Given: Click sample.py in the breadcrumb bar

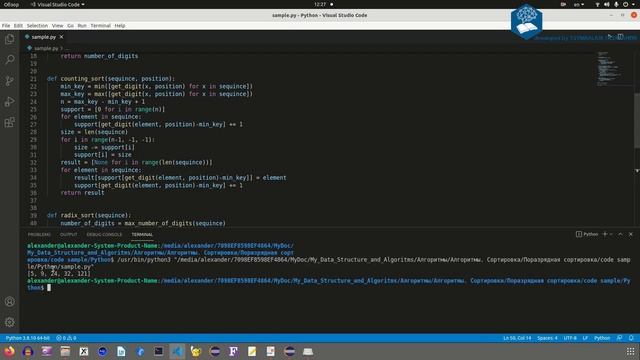Looking at the screenshot, I should point(46,48).
